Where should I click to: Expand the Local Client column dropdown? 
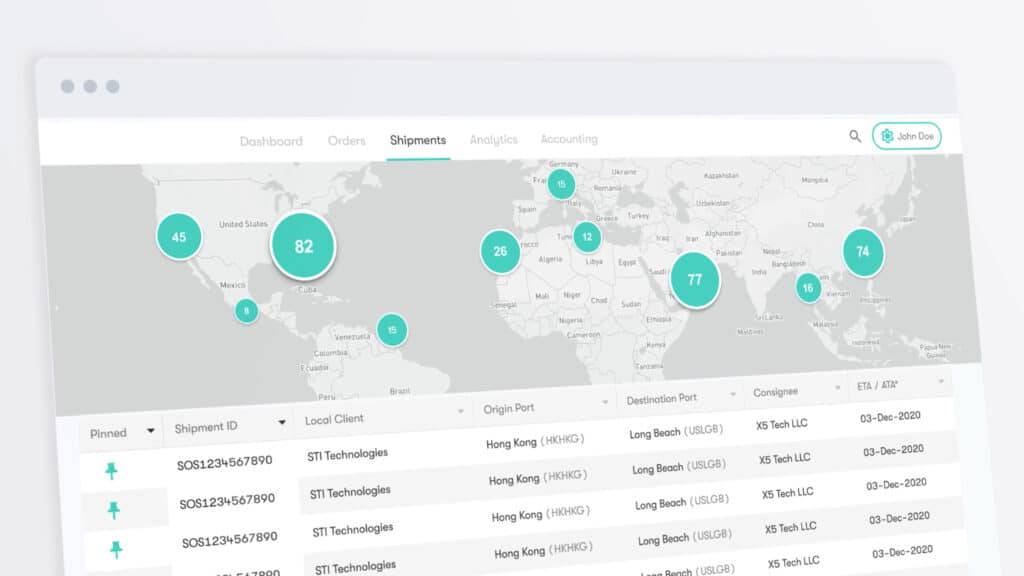[x=460, y=411]
